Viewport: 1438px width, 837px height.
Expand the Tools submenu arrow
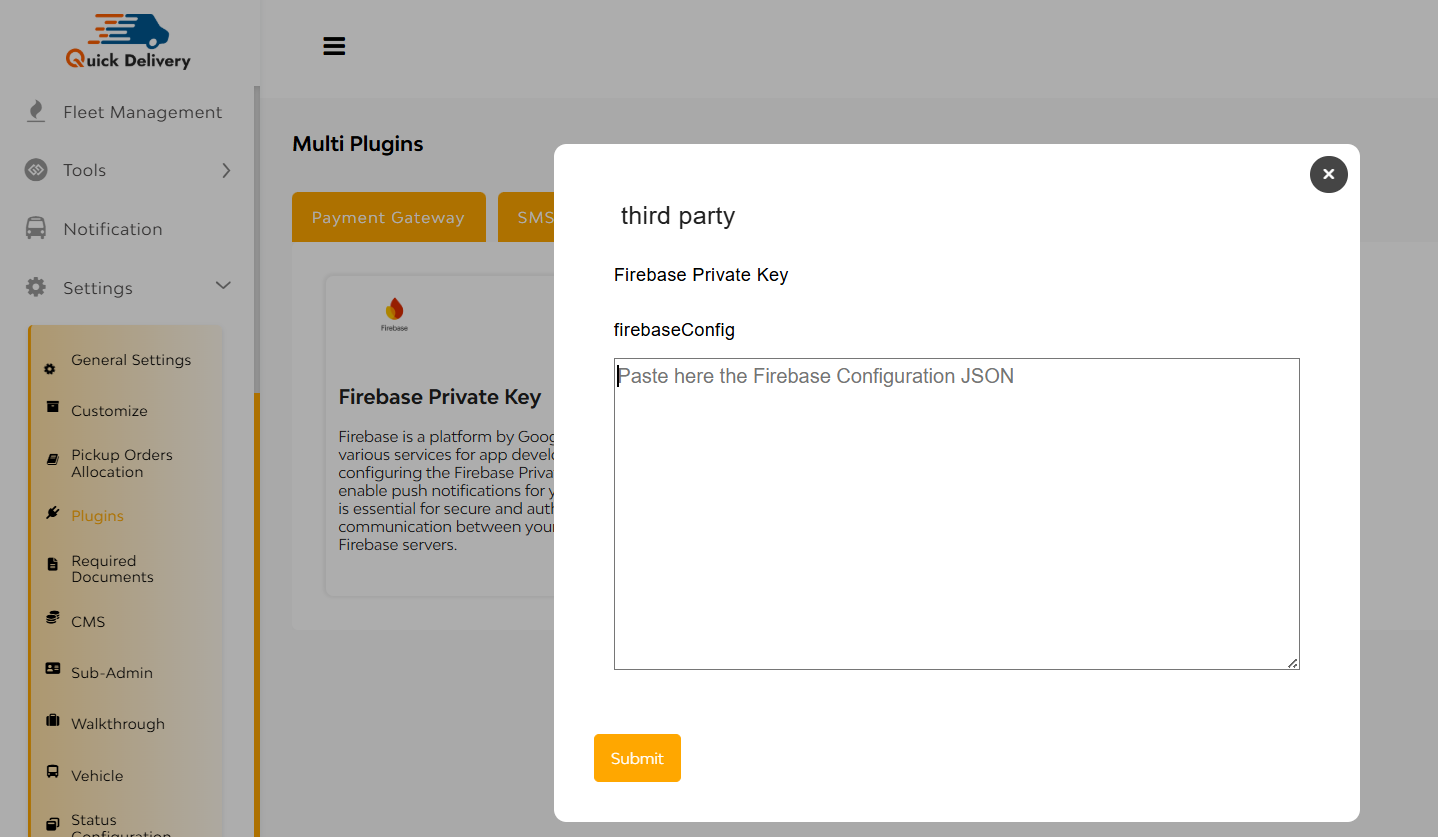[226, 171]
